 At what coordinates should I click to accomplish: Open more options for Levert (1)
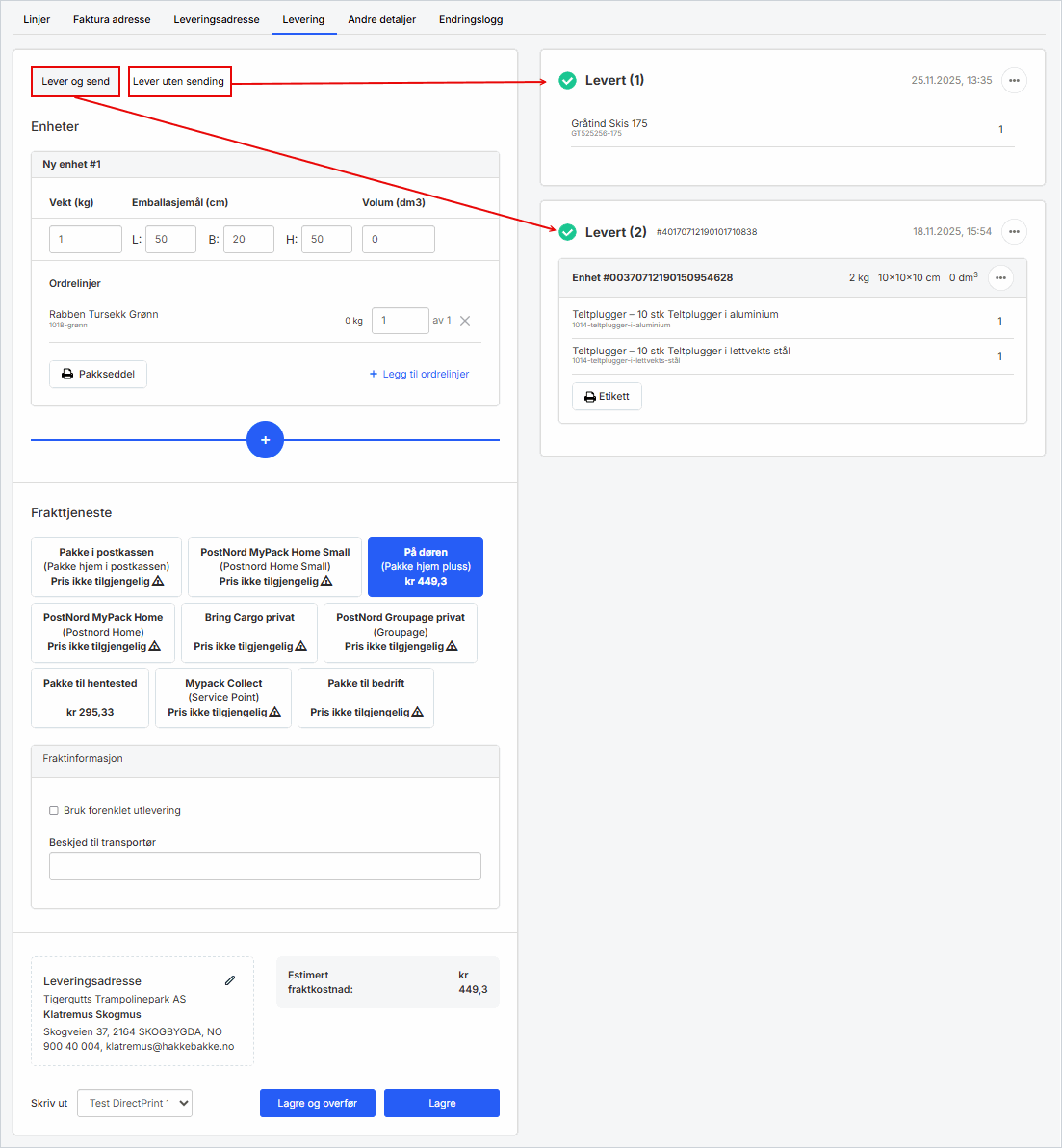click(x=1014, y=81)
